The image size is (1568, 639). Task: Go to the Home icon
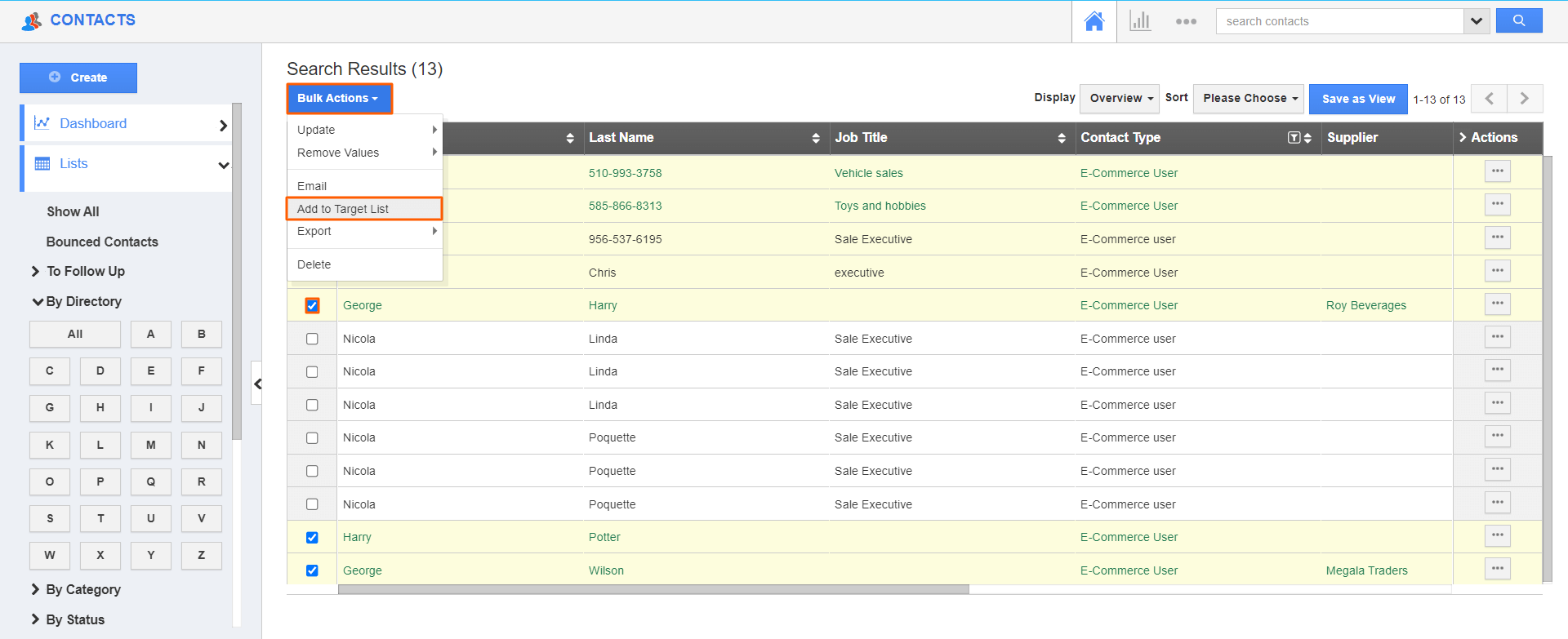tap(1094, 21)
